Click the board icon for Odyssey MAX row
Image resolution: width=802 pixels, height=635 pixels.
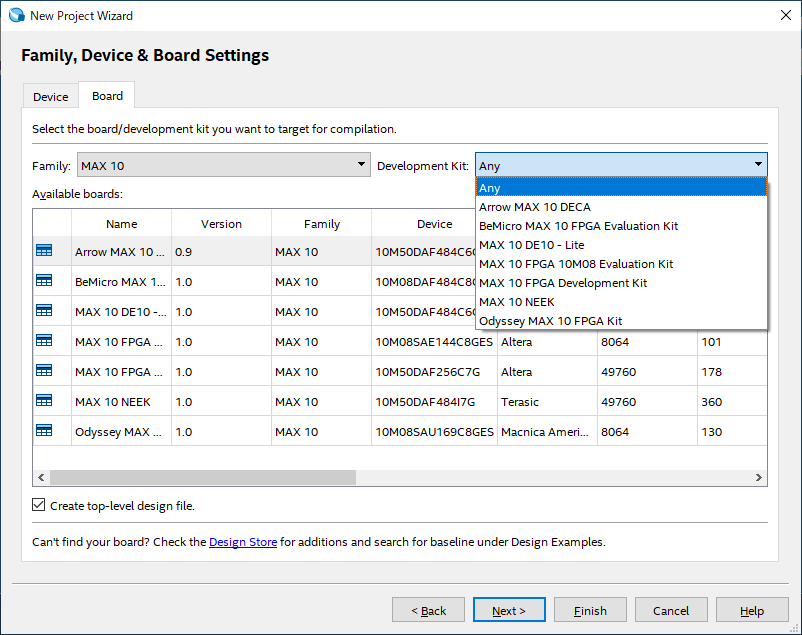pyautogui.click(x=44, y=431)
